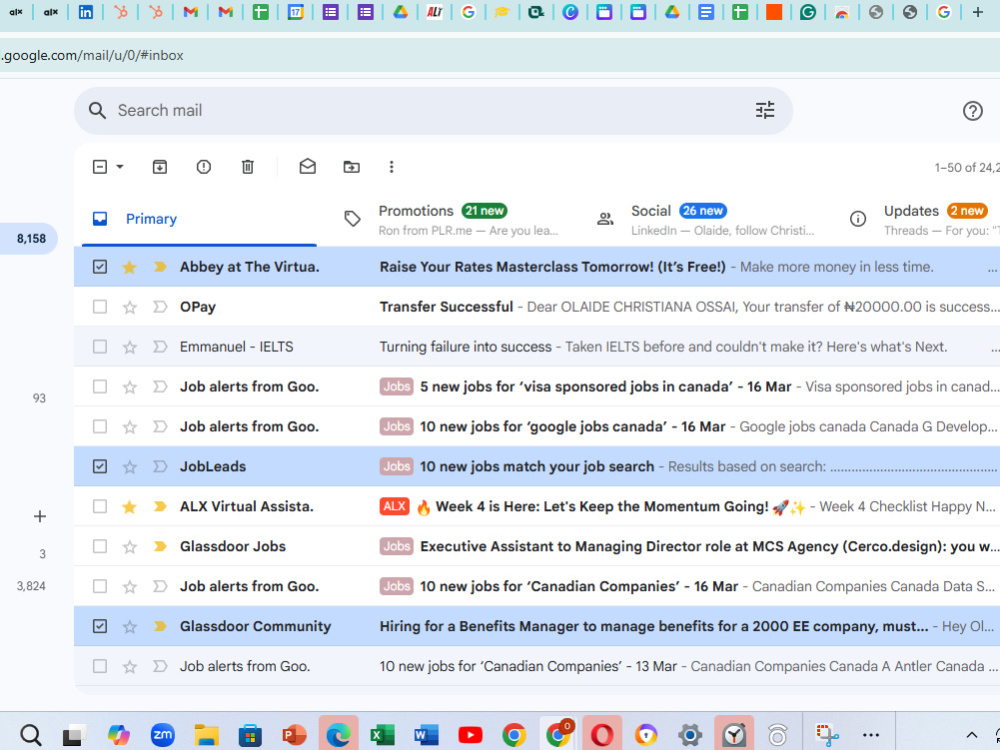Uncheck the Glassdoor Community email checkbox
This screenshot has width=1000, height=750.
point(99,626)
